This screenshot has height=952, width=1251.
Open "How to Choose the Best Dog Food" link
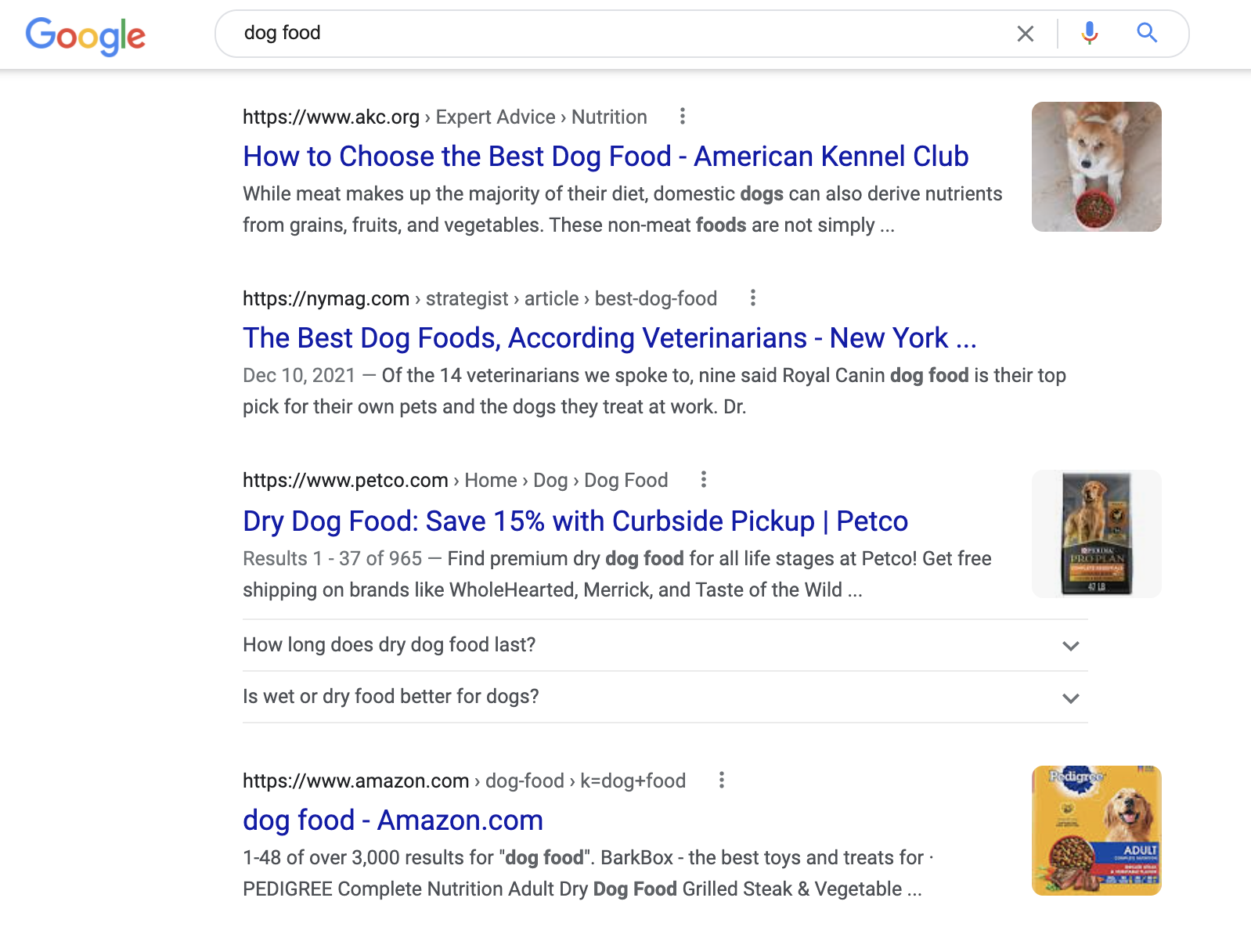[x=605, y=157]
